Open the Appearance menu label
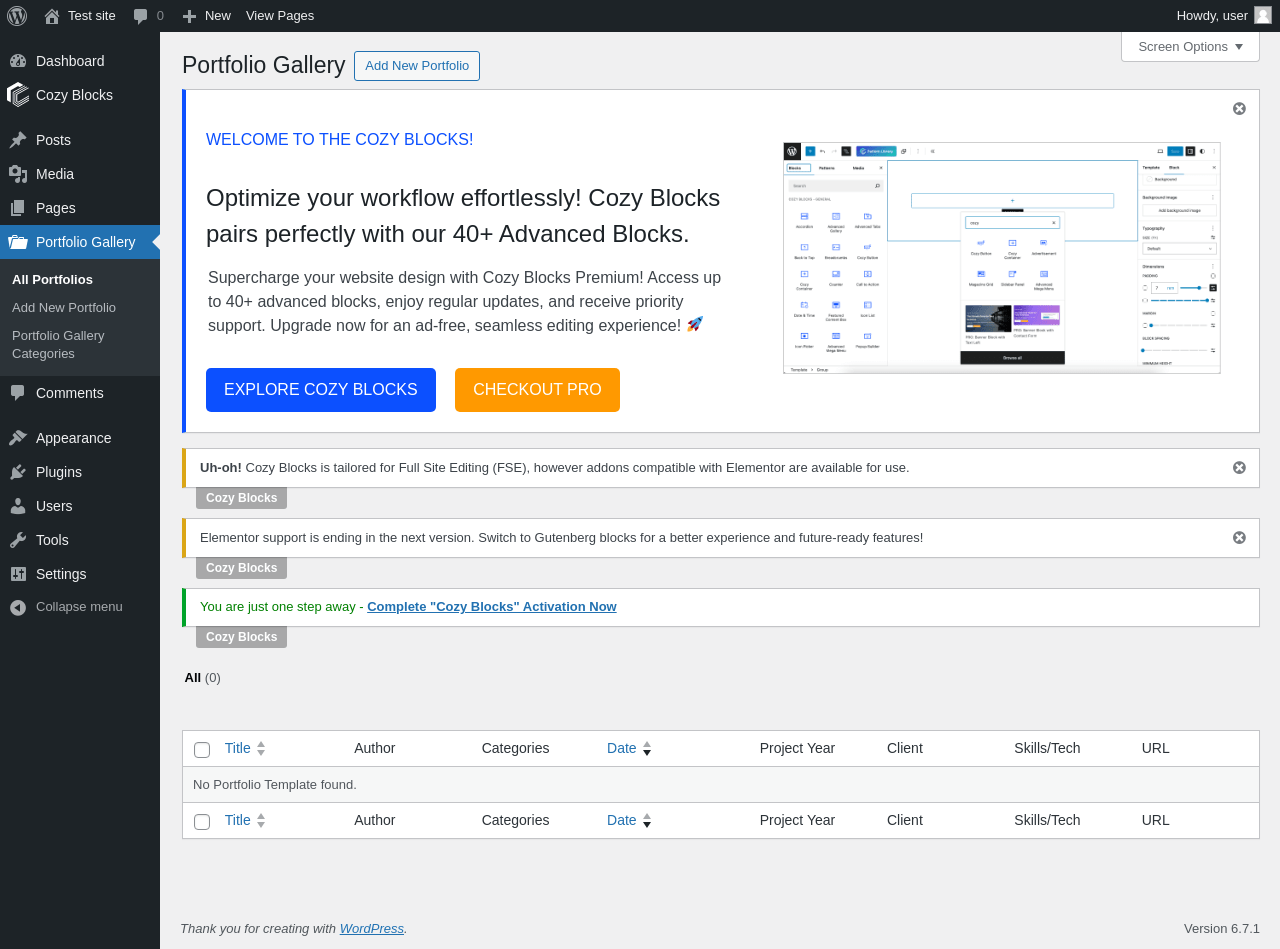Viewport: 1280px width, 949px height. point(74,438)
